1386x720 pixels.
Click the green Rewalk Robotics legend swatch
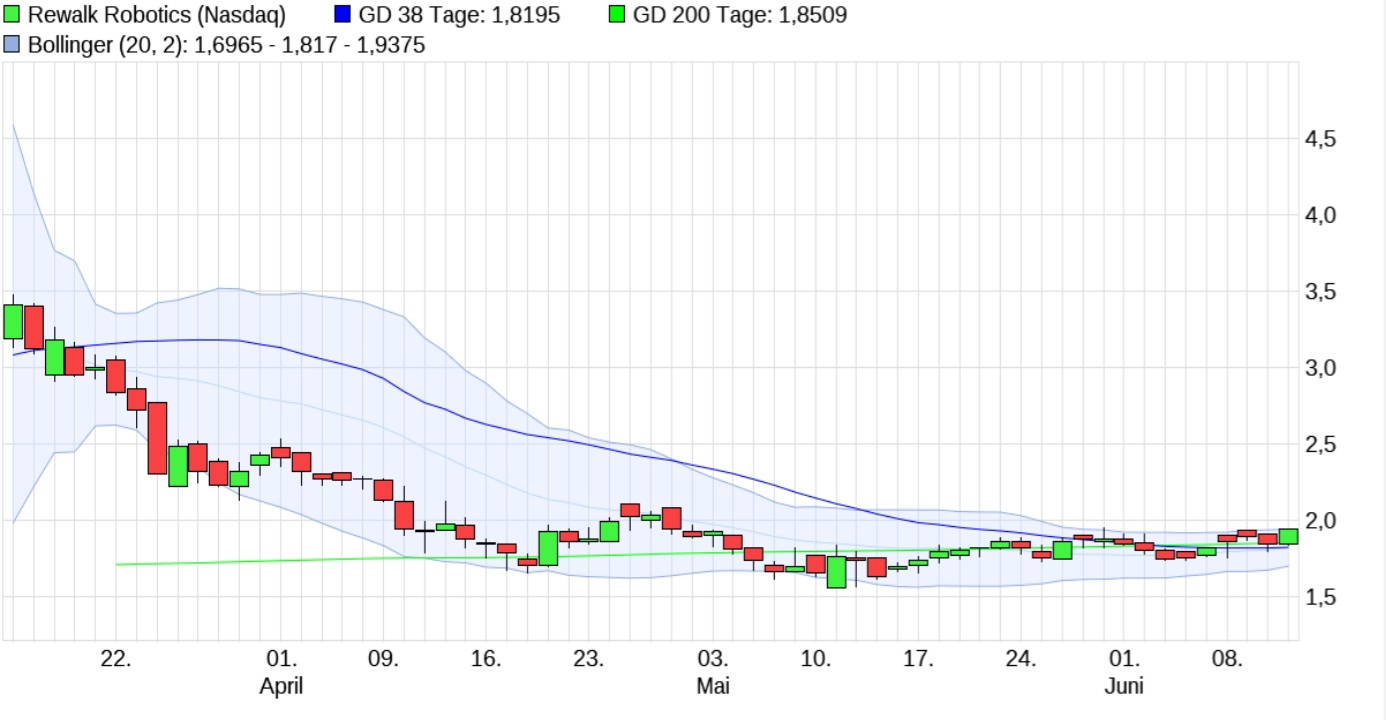point(13,15)
